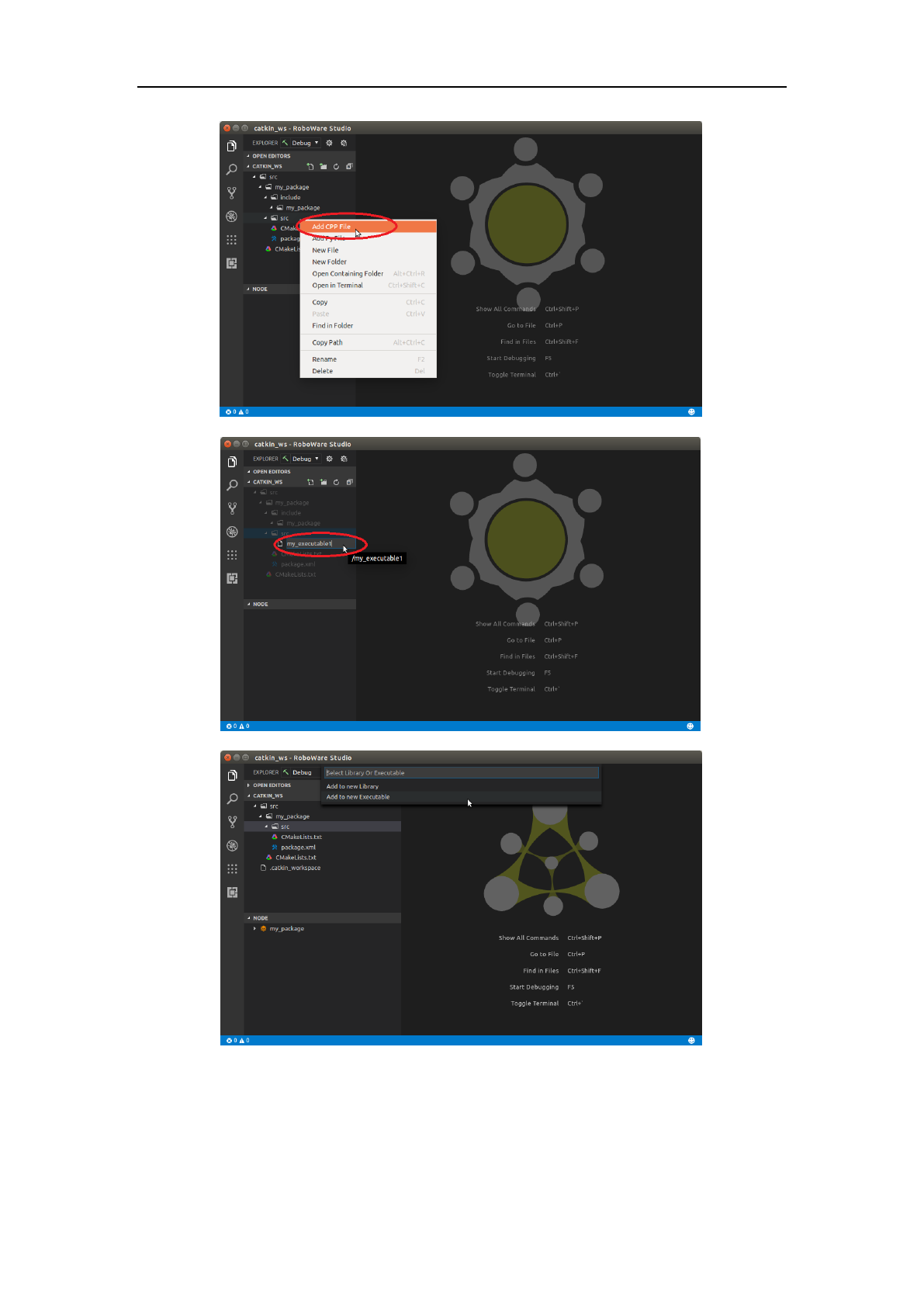Screen dimensions: 924x1307
Task: Click Show All Commands in Select Library window
Action: [528, 938]
